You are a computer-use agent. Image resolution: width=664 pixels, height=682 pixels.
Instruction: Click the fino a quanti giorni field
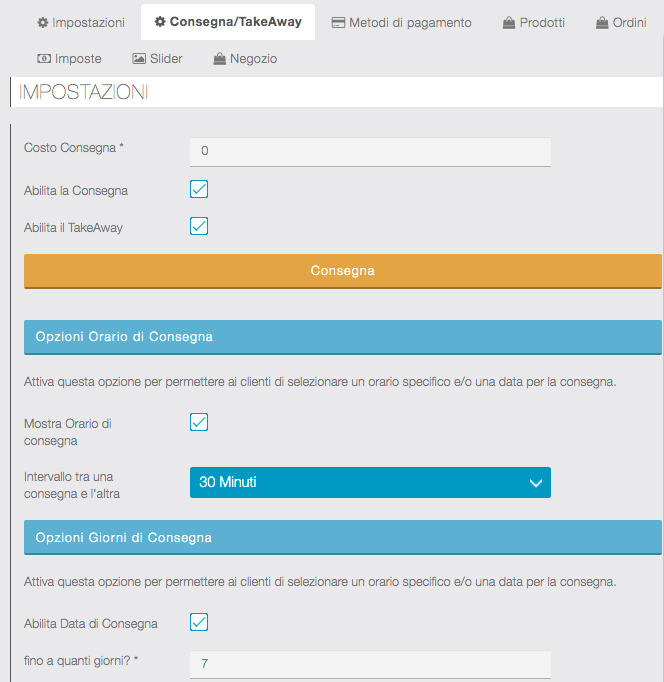[370, 664]
